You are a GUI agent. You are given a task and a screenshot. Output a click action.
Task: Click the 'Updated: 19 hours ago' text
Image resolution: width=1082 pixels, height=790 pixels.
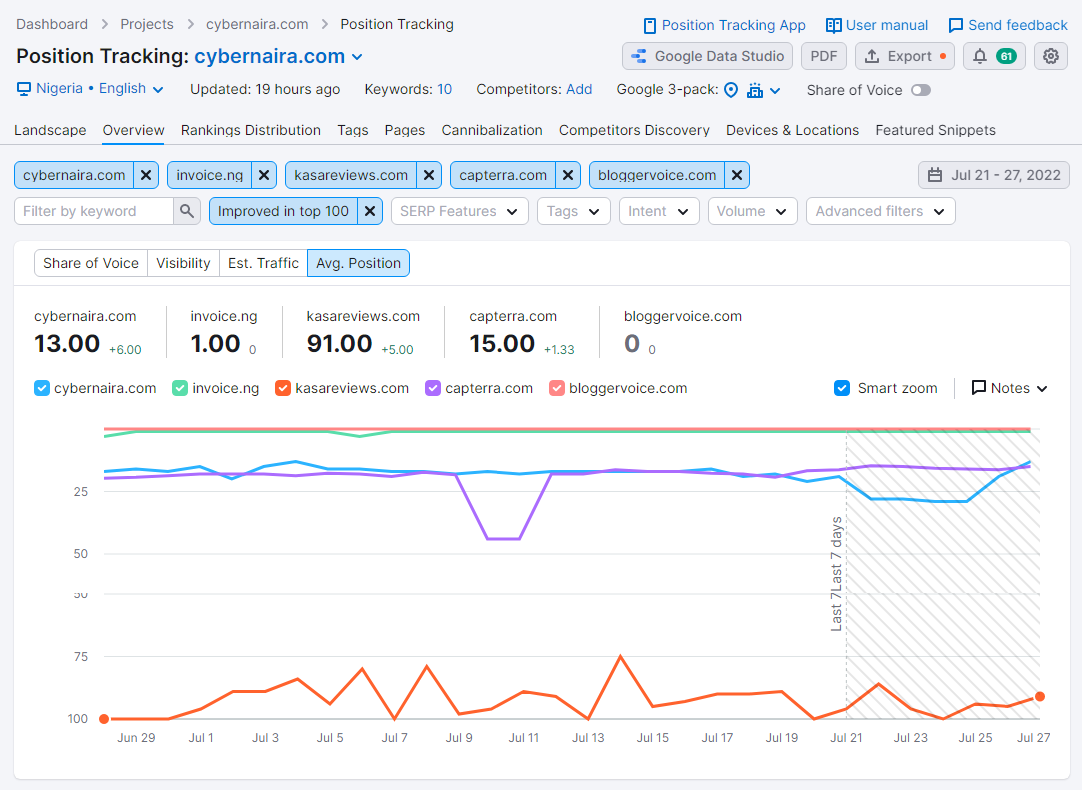(265, 89)
